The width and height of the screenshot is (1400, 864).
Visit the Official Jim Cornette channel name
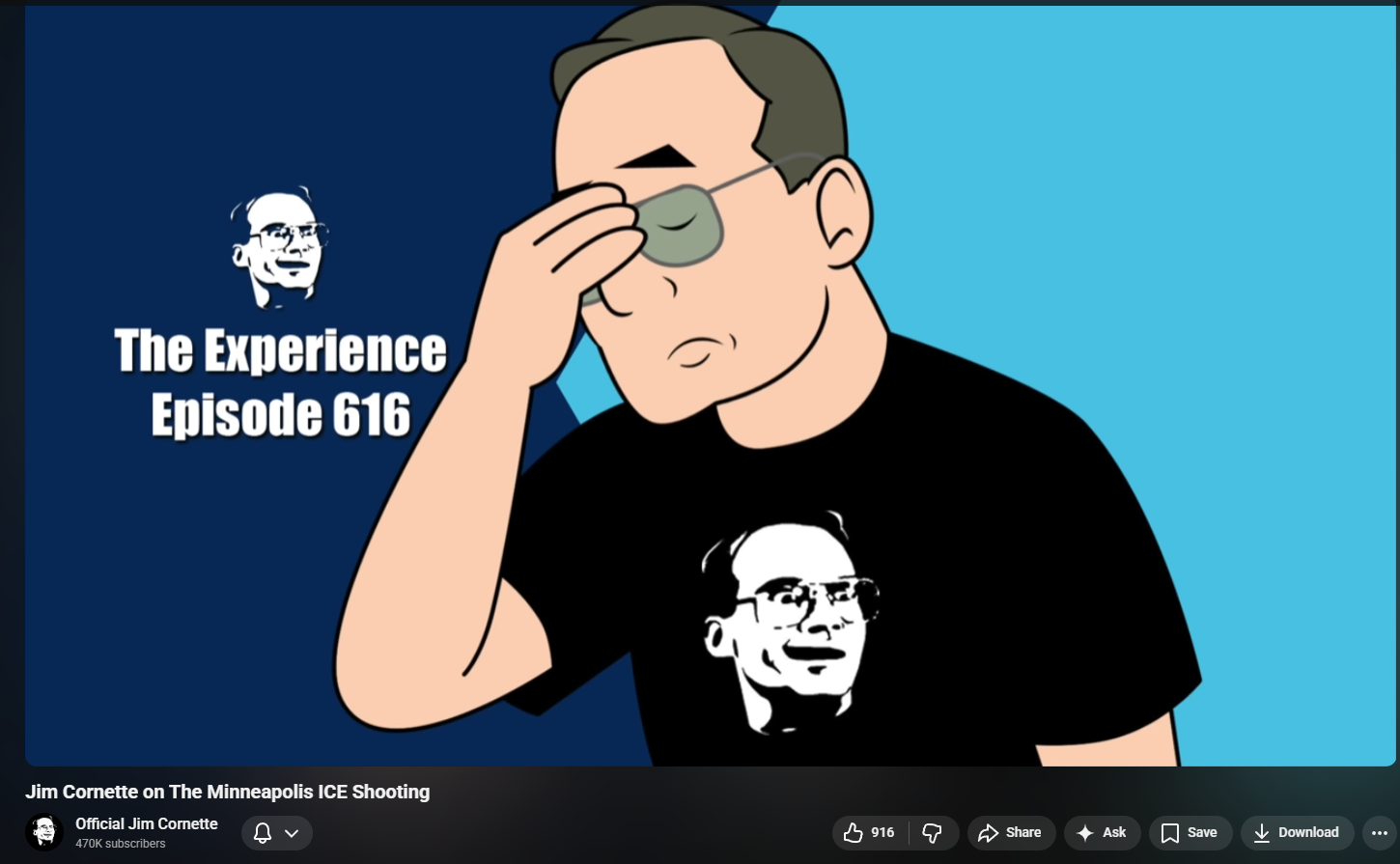pyautogui.click(x=147, y=823)
